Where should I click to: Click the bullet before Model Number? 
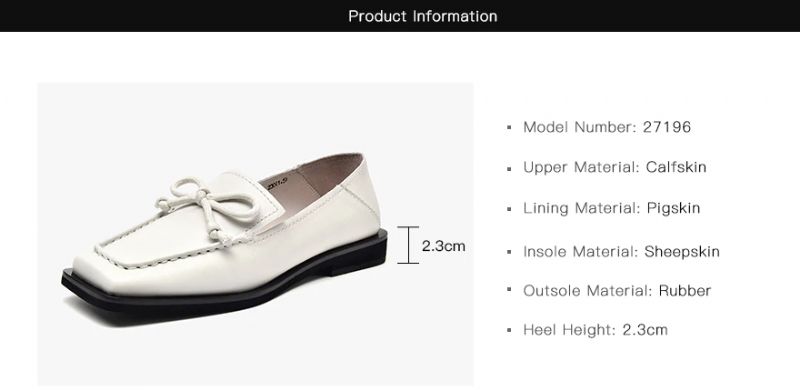coord(509,127)
